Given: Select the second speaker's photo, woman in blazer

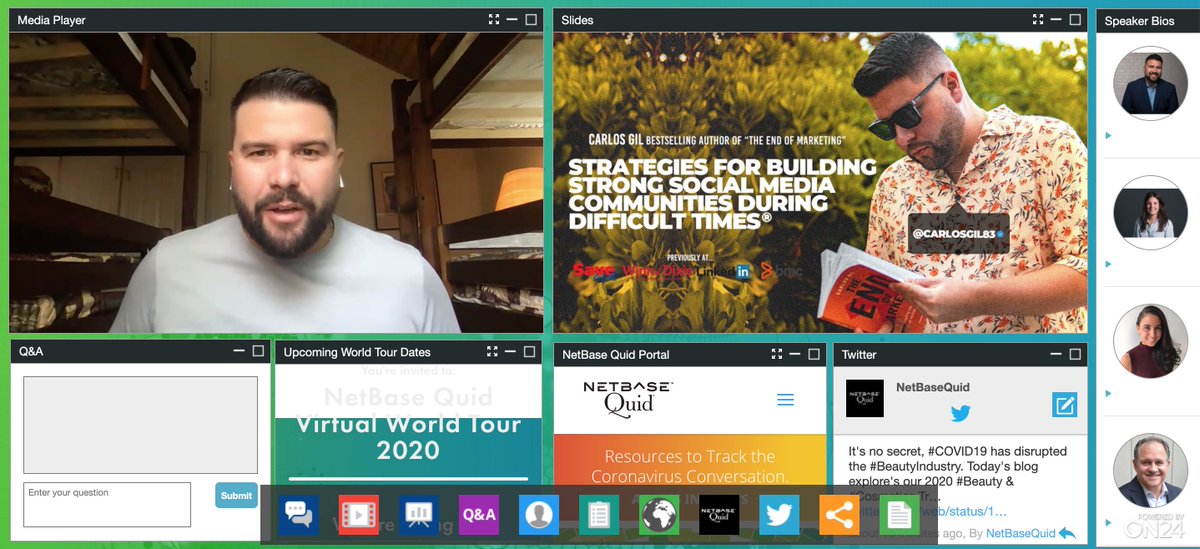Looking at the screenshot, I should tap(1149, 211).
